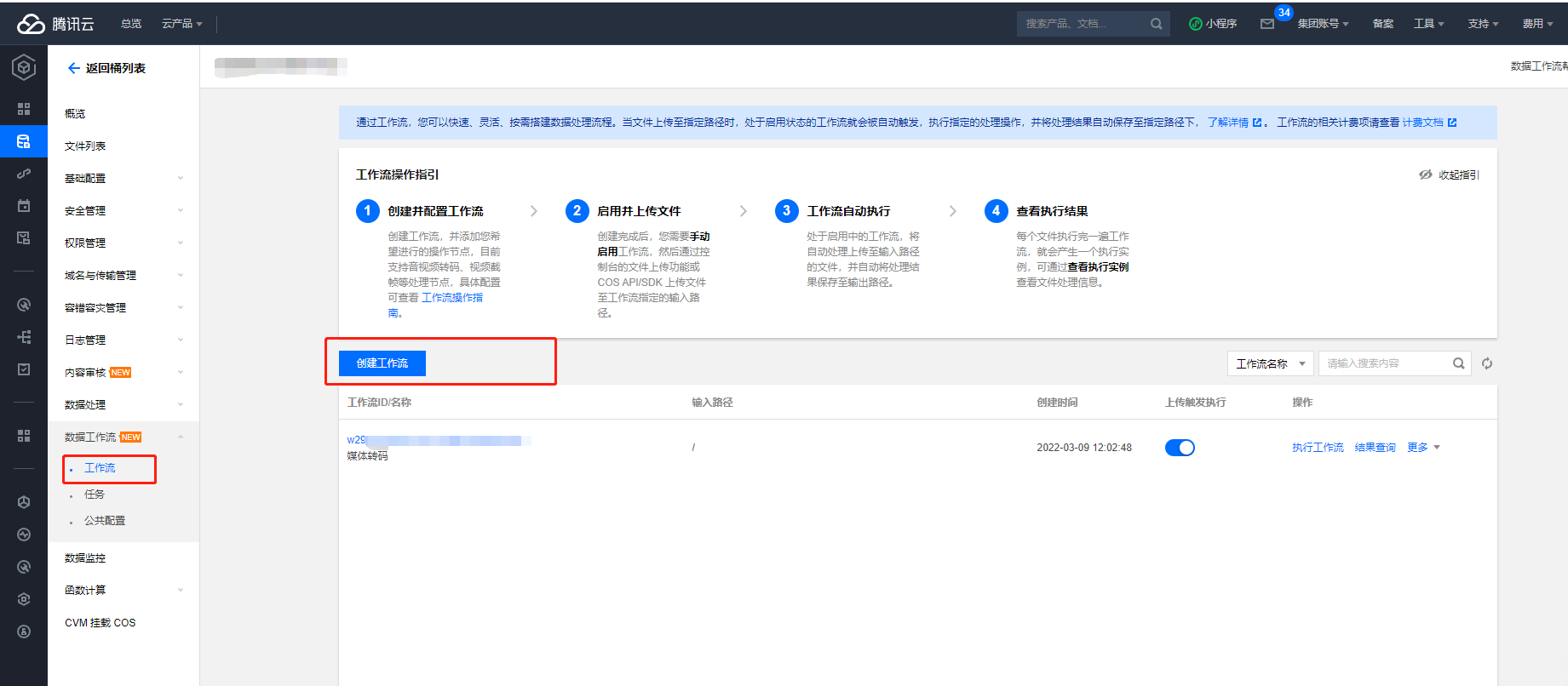Expand the 安全管理 sidebar section
The width and height of the screenshot is (1568, 686).
[123, 211]
